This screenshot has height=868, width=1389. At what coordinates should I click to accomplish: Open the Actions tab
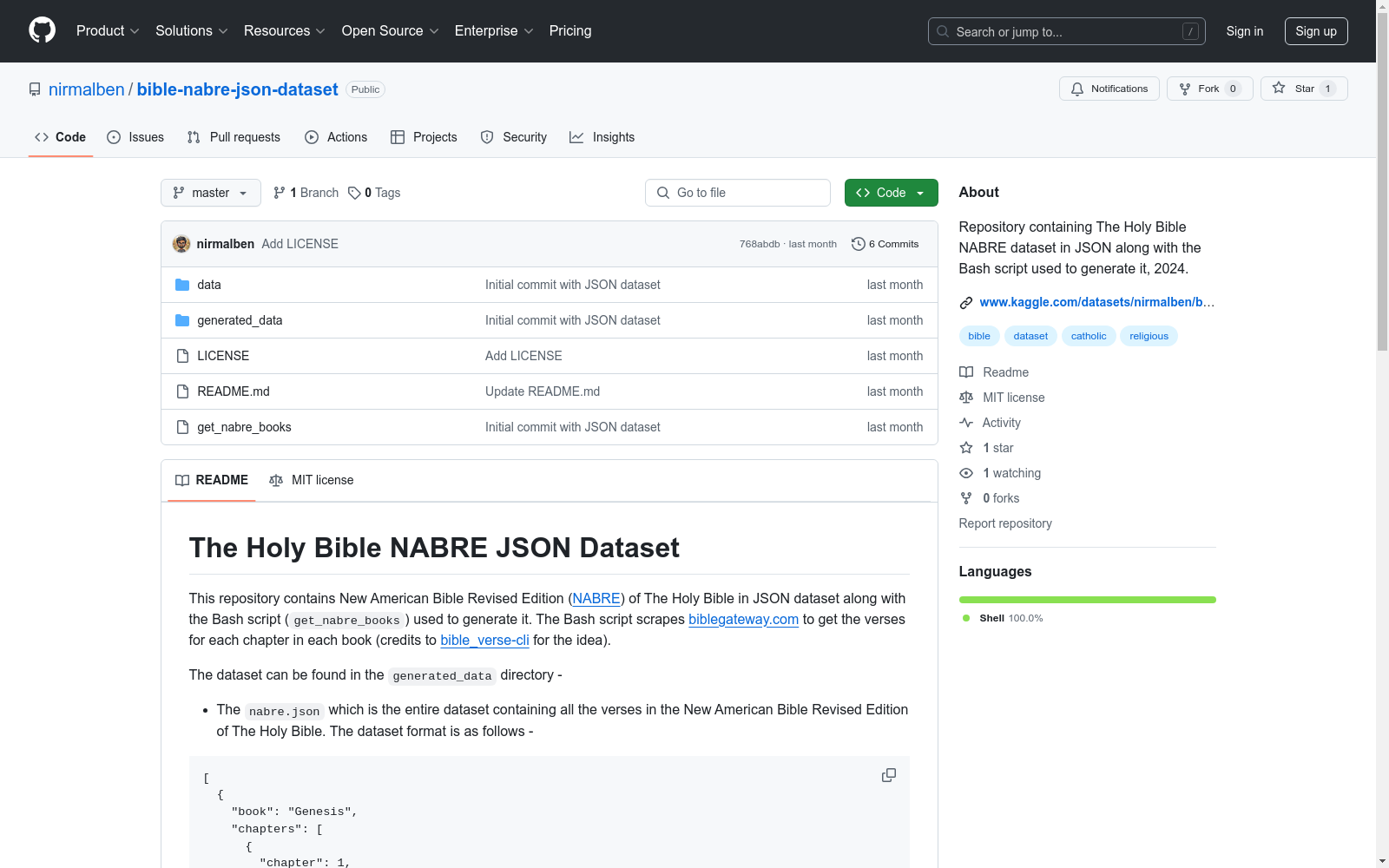[336, 137]
